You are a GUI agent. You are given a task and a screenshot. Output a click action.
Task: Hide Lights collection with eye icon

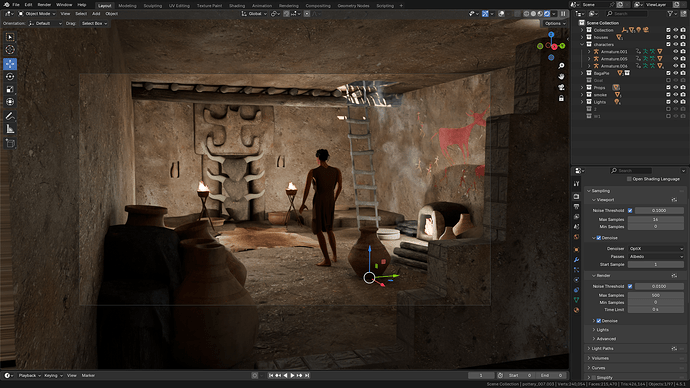coord(675,102)
